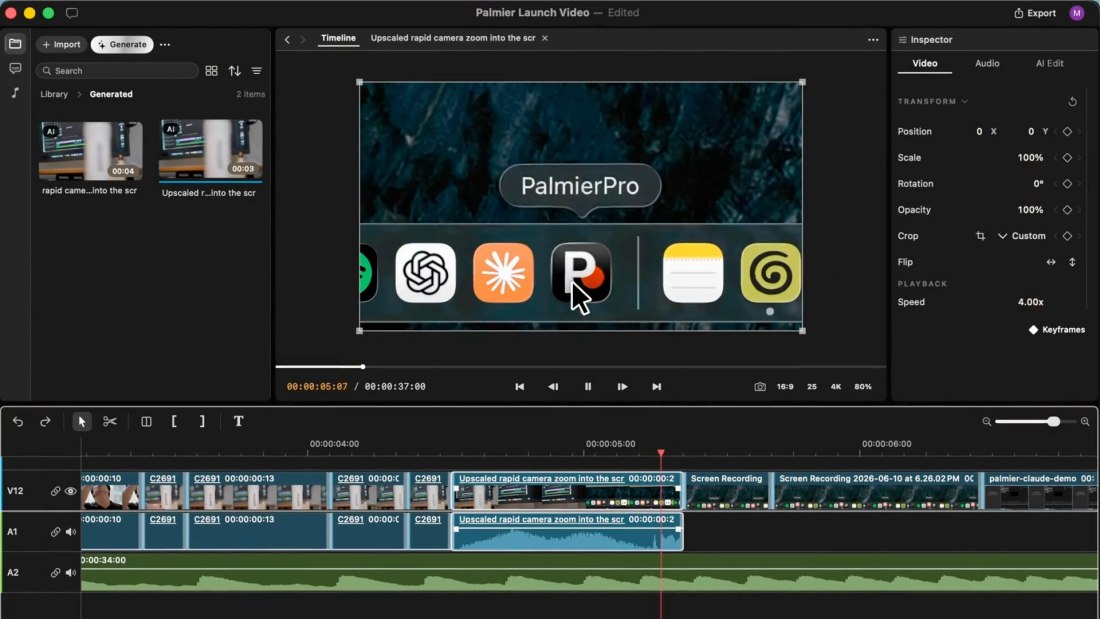Change the 80% viewer zoom level

click(863, 387)
